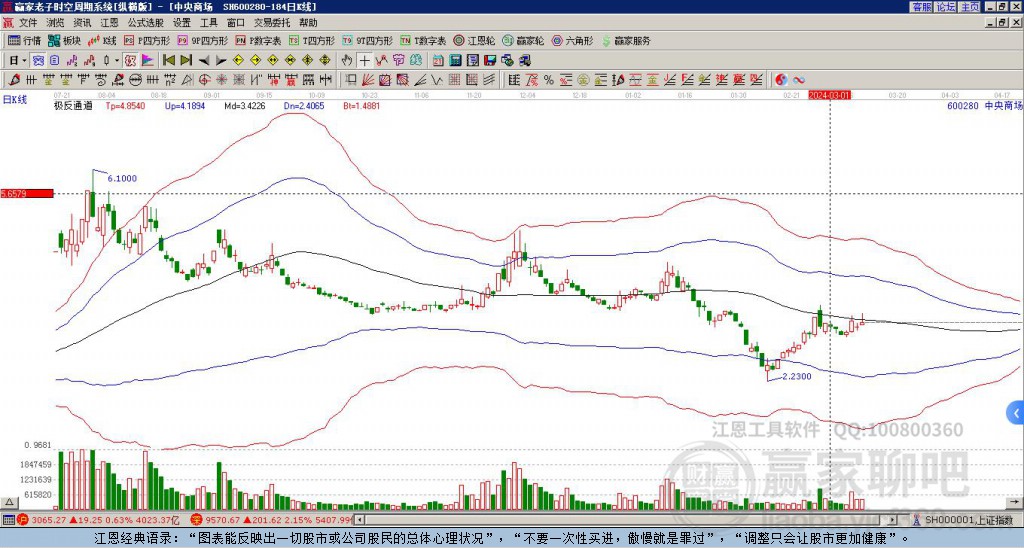
Task: Open 赢家服务 from the toolbar
Action: [626, 40]
